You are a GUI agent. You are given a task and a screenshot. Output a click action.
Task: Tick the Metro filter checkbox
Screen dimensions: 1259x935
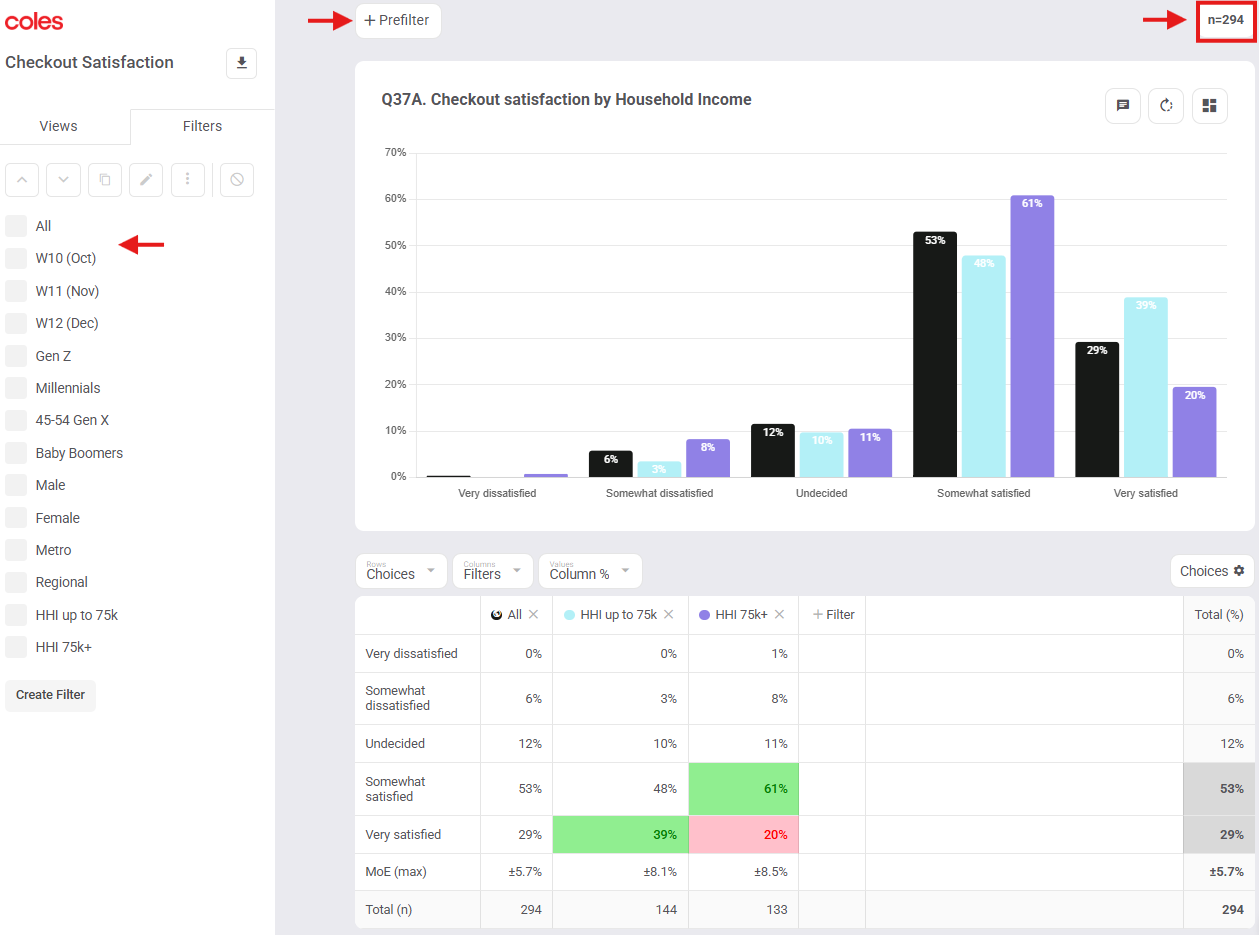(x=16, y=550)
